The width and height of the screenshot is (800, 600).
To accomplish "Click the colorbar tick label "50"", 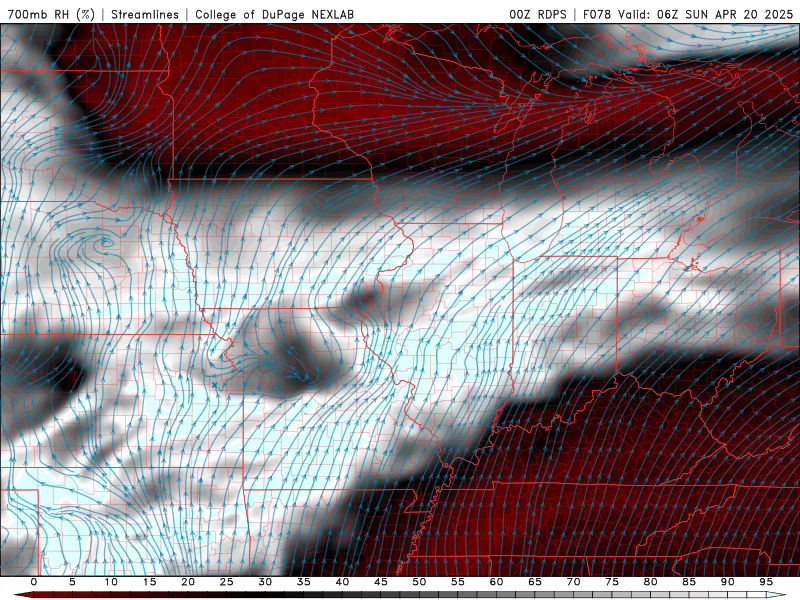I will 419,582.
